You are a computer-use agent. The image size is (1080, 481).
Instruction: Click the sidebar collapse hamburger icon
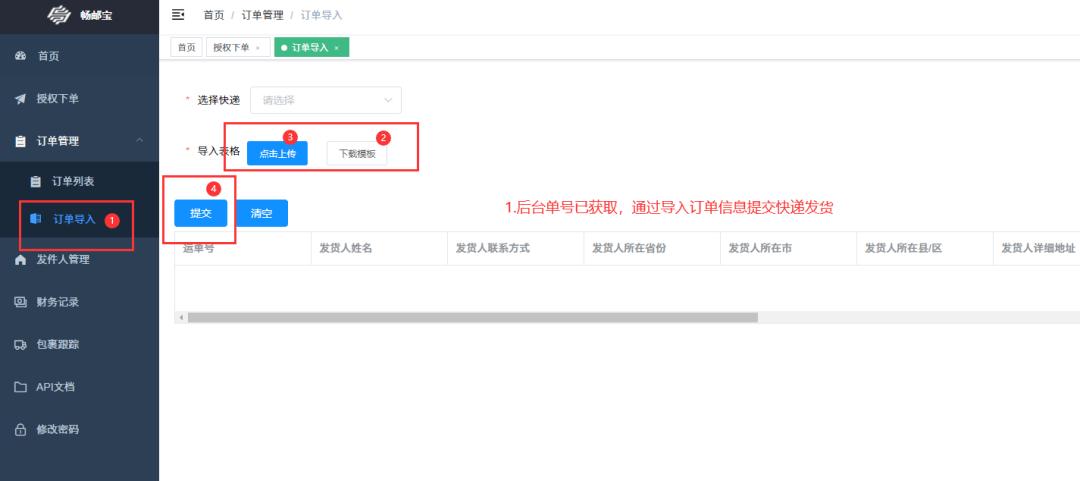(x=178, y=14)
